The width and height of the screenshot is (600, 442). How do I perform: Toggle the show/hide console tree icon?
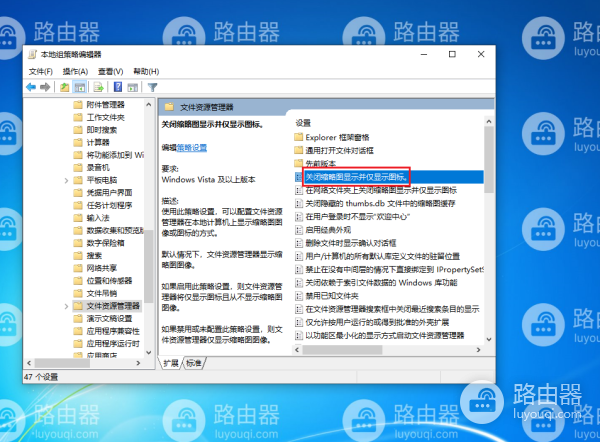(x=80, y=87)
